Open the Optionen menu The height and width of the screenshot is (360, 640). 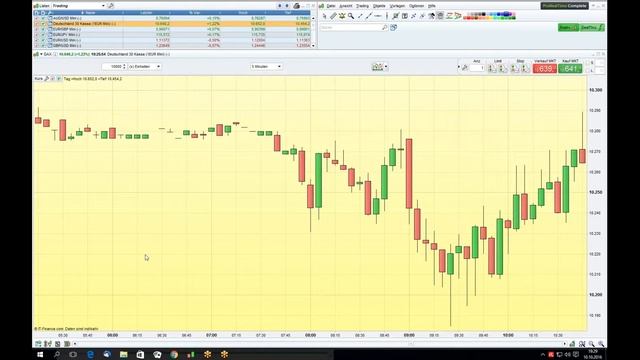point(417,6)
